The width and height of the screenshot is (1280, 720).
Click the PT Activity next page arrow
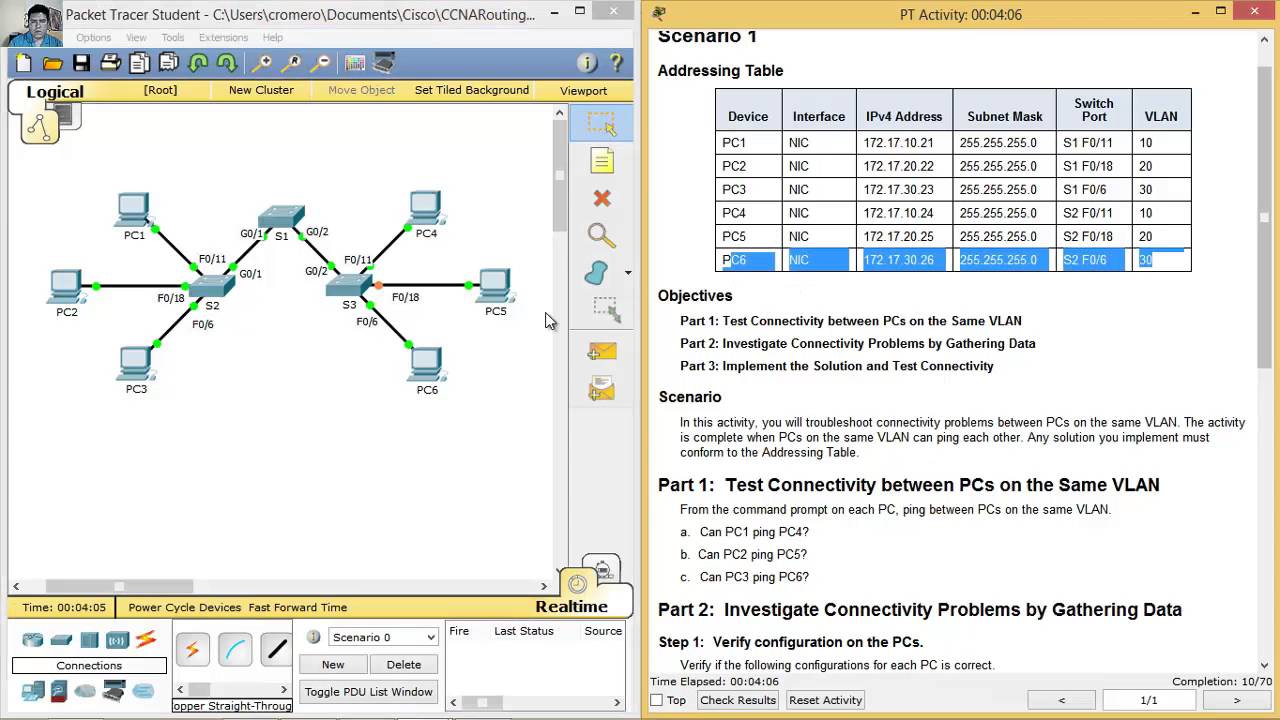[1236, 700]
